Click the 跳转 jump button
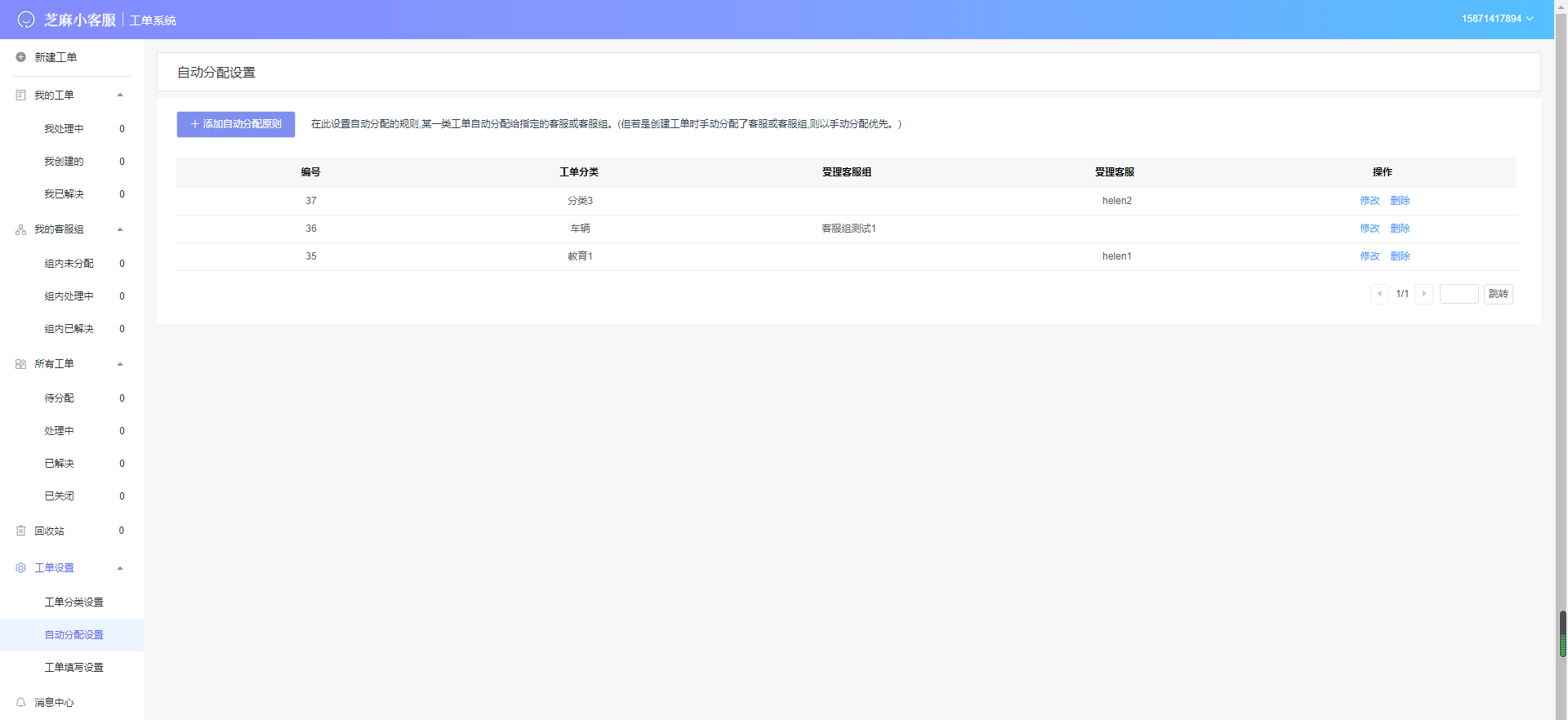Viewport: 1568px width, 720px height. pyautogui.click(x=1499, y=294)
